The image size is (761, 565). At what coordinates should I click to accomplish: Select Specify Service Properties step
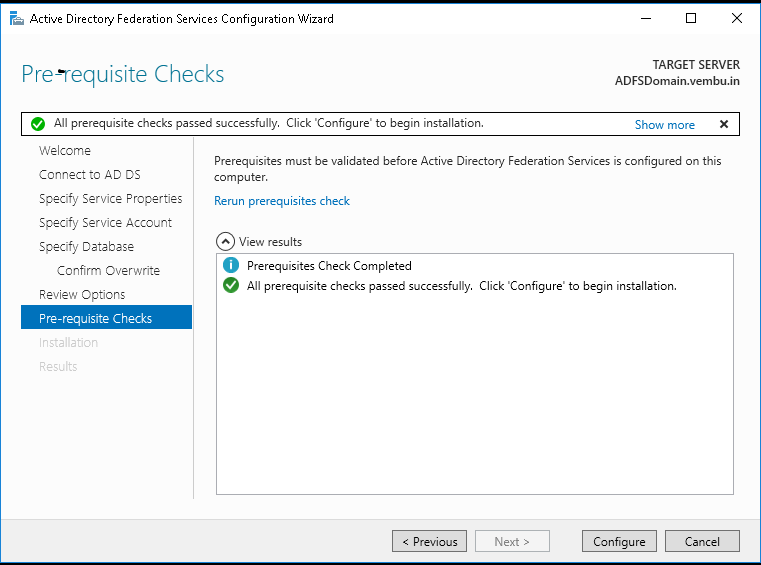(111, 199)
